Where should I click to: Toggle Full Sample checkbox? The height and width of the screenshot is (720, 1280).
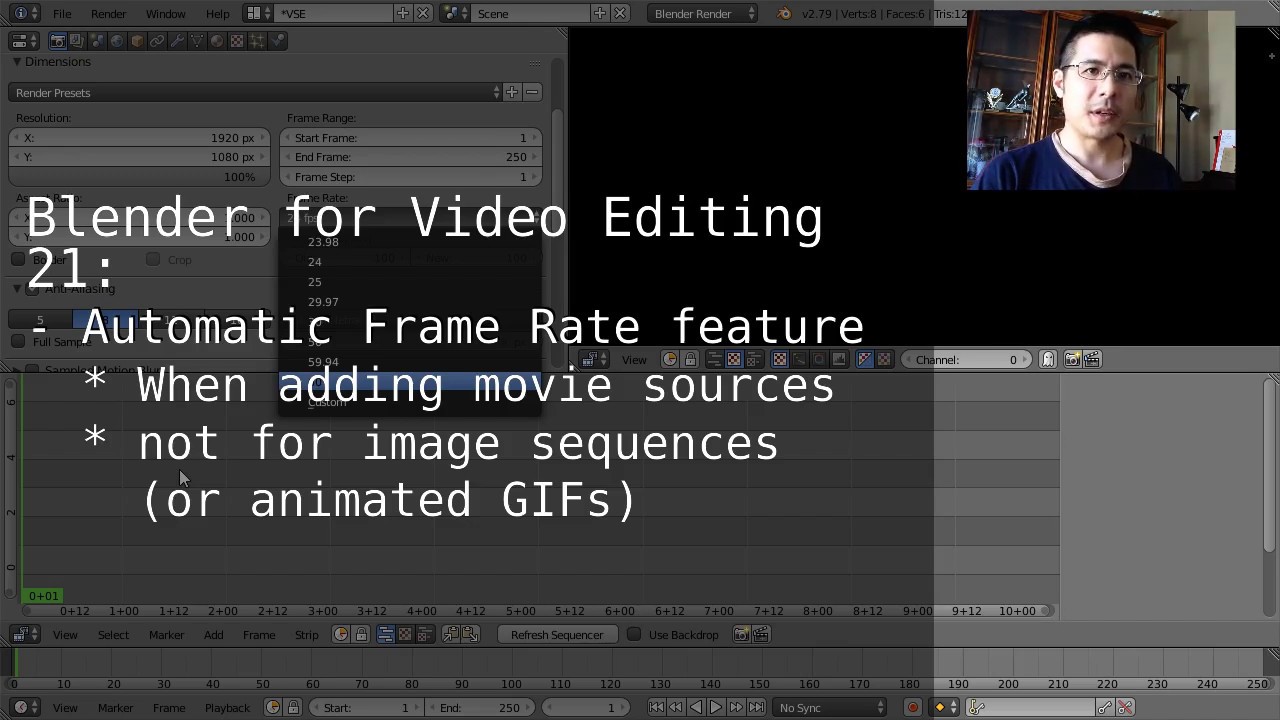click(18, 342)
